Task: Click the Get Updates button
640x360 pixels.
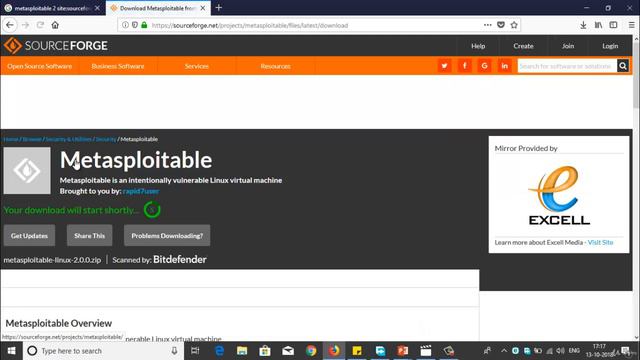Action: coord(29,236)
